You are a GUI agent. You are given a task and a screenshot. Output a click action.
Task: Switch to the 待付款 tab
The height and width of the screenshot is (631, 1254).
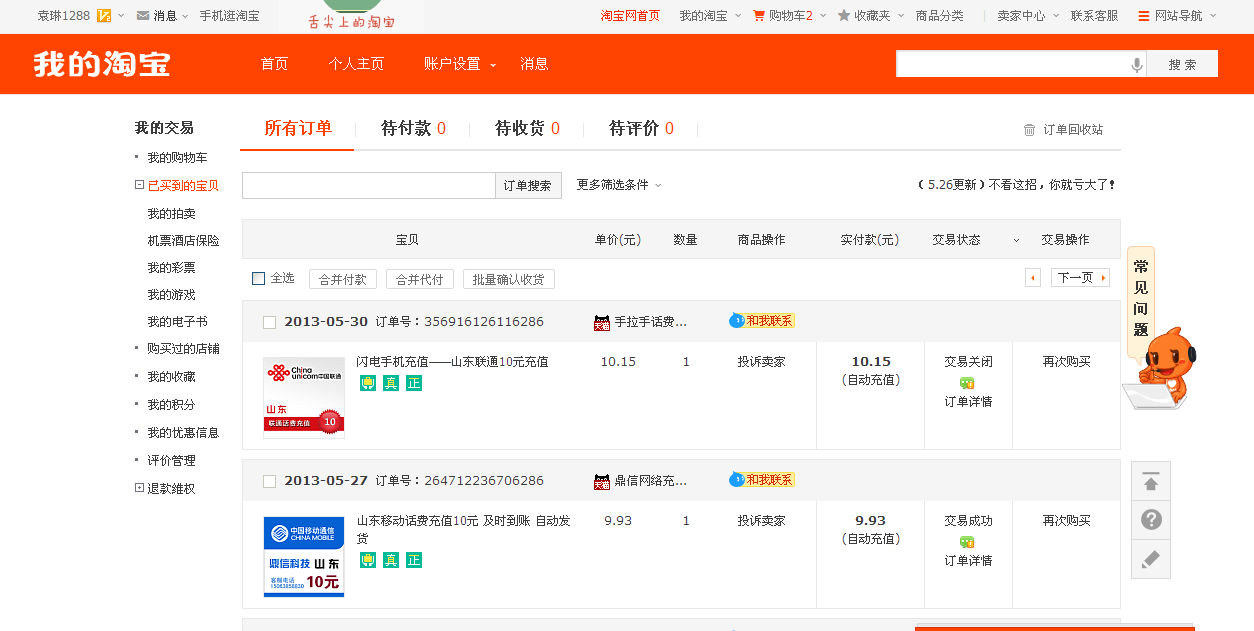(412, 129)
